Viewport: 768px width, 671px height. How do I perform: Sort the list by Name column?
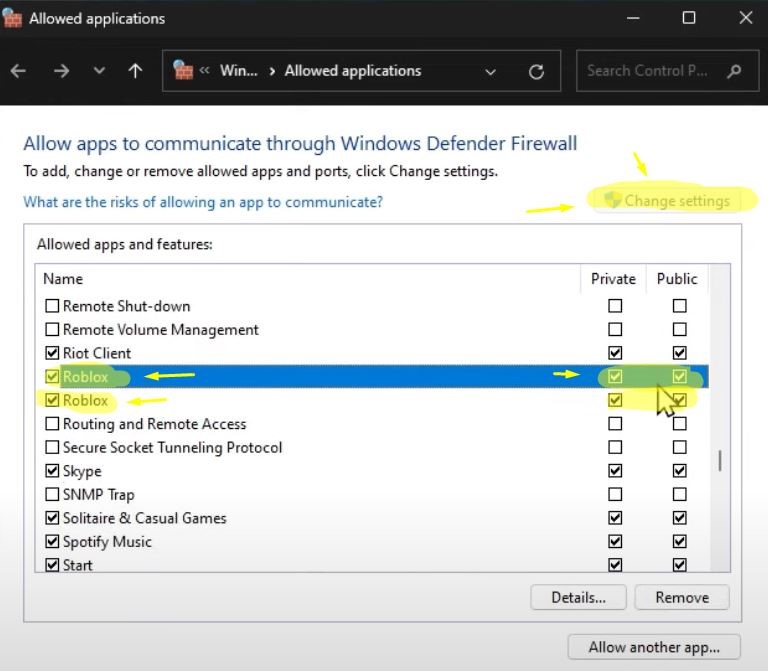[63, 279]
